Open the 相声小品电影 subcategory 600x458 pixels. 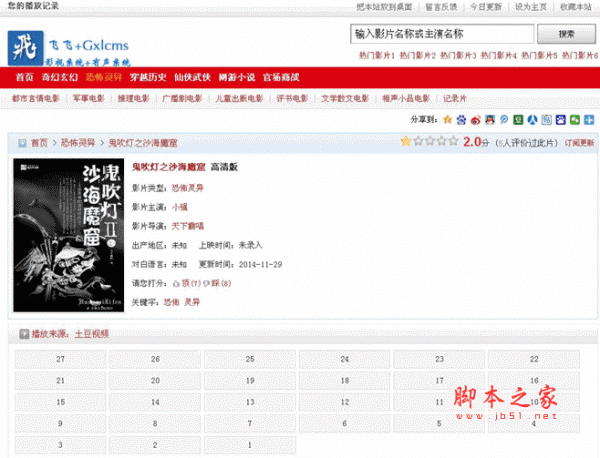pos(406,98)
